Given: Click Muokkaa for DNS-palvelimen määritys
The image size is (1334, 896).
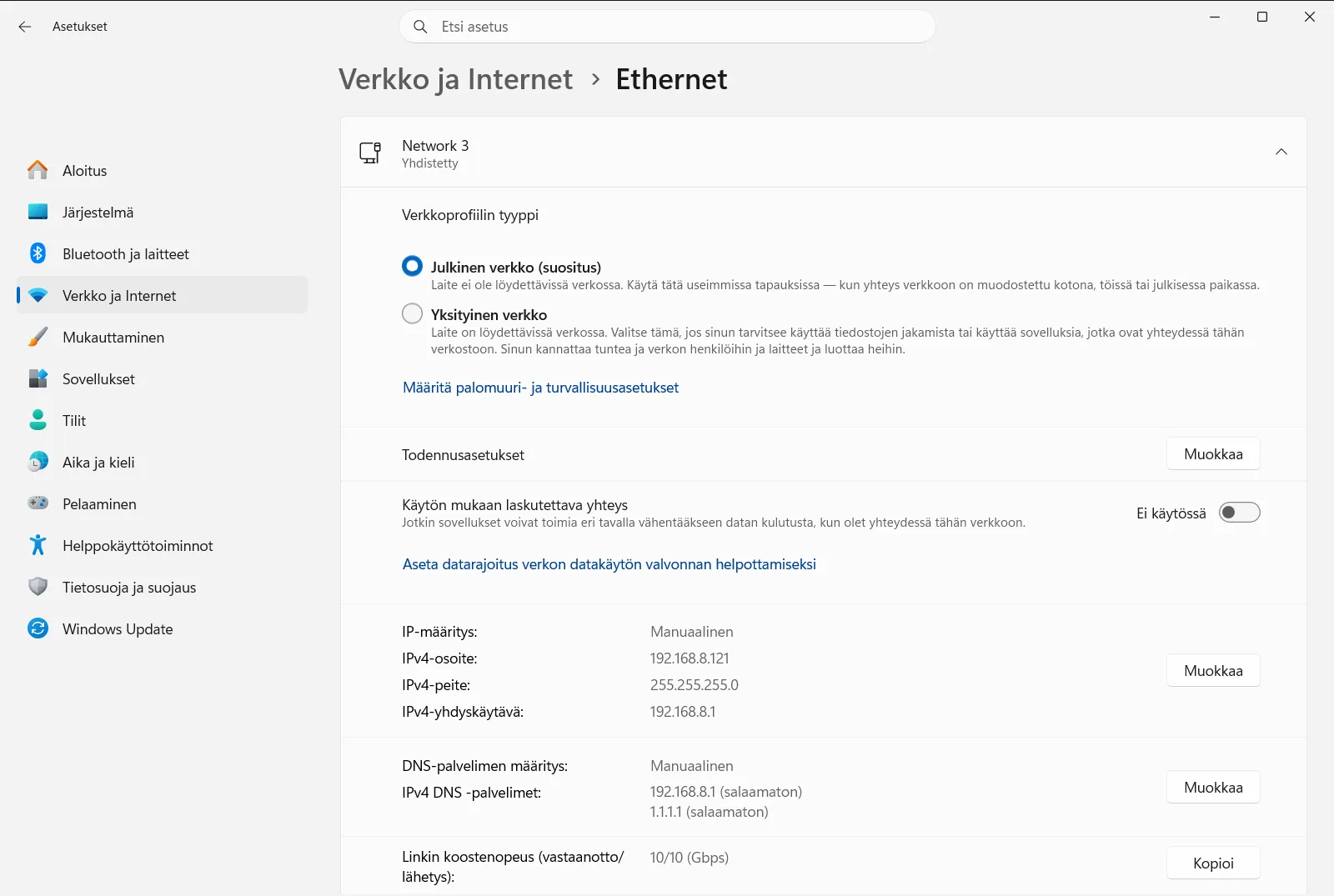Looking at the screenshot, I should 1213,788.
